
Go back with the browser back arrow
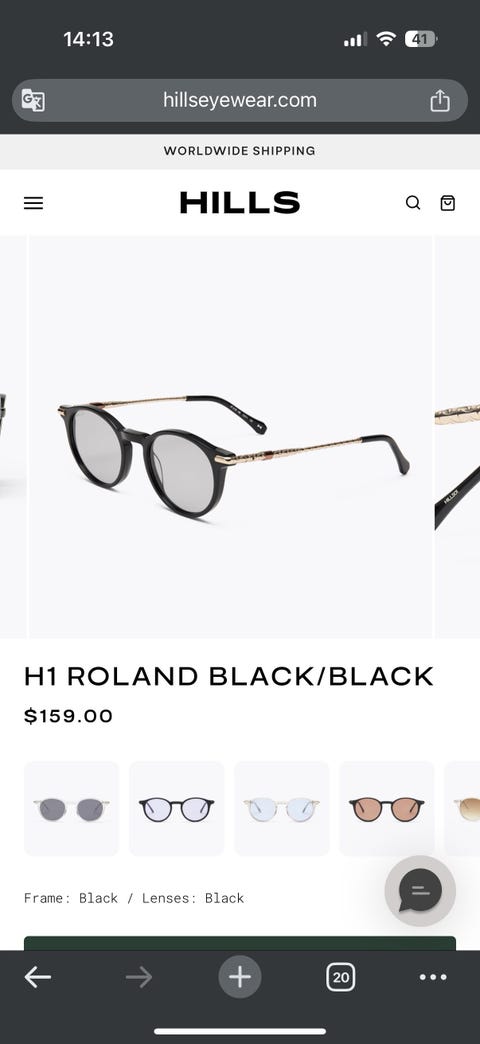pos(37,977)
